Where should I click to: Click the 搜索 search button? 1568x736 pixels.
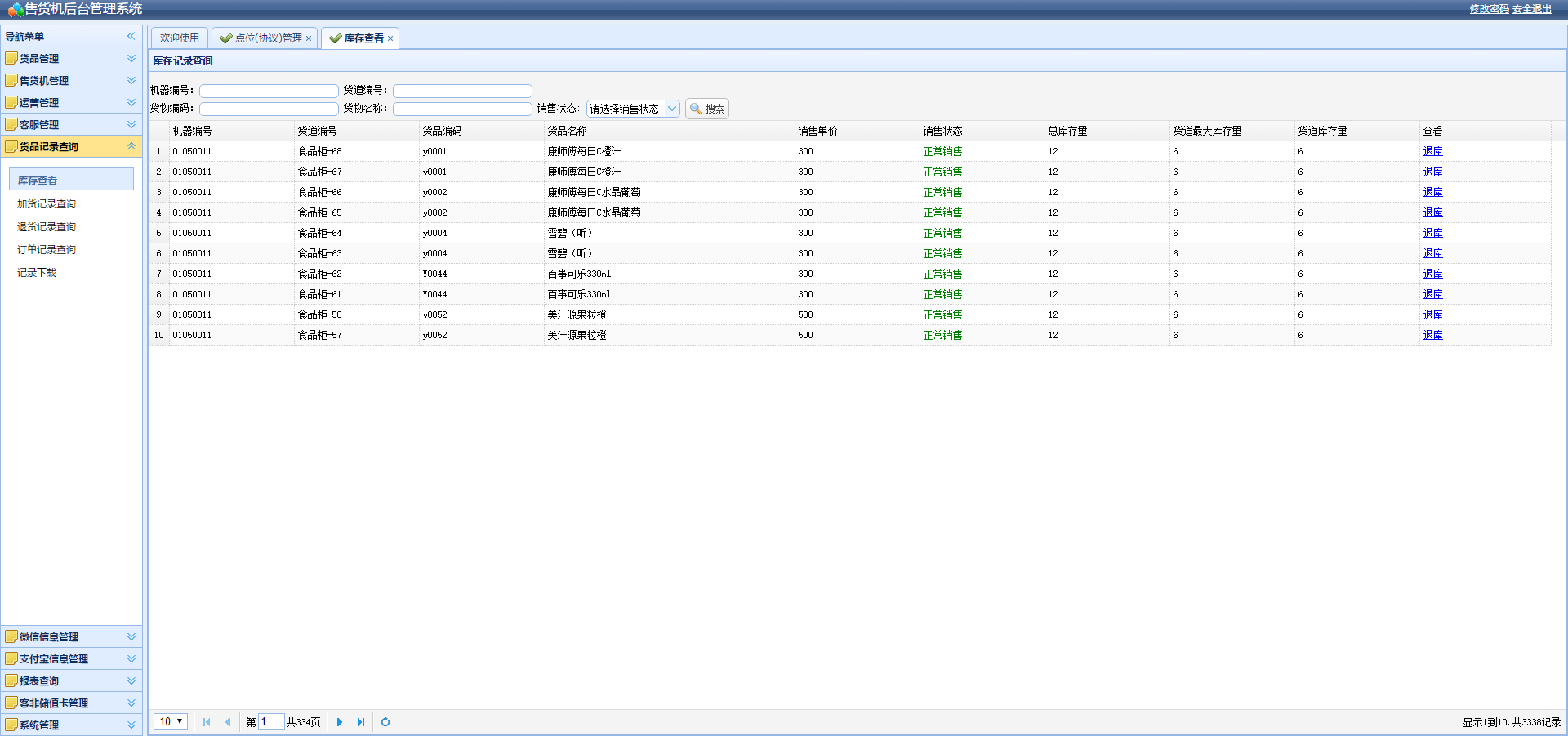(x=707, y=109)
